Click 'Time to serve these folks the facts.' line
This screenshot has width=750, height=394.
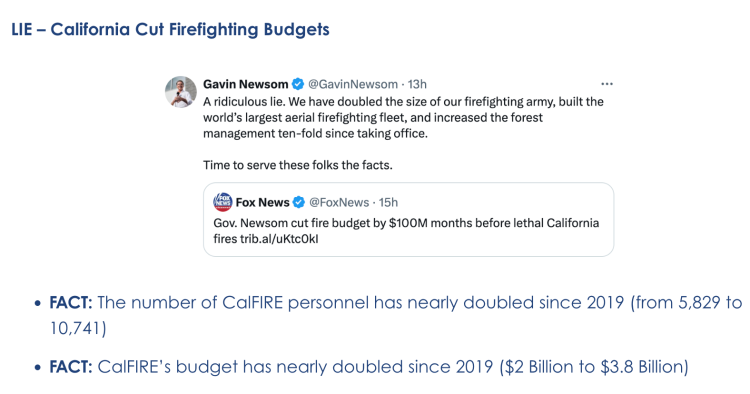click(x=298, y=165)
